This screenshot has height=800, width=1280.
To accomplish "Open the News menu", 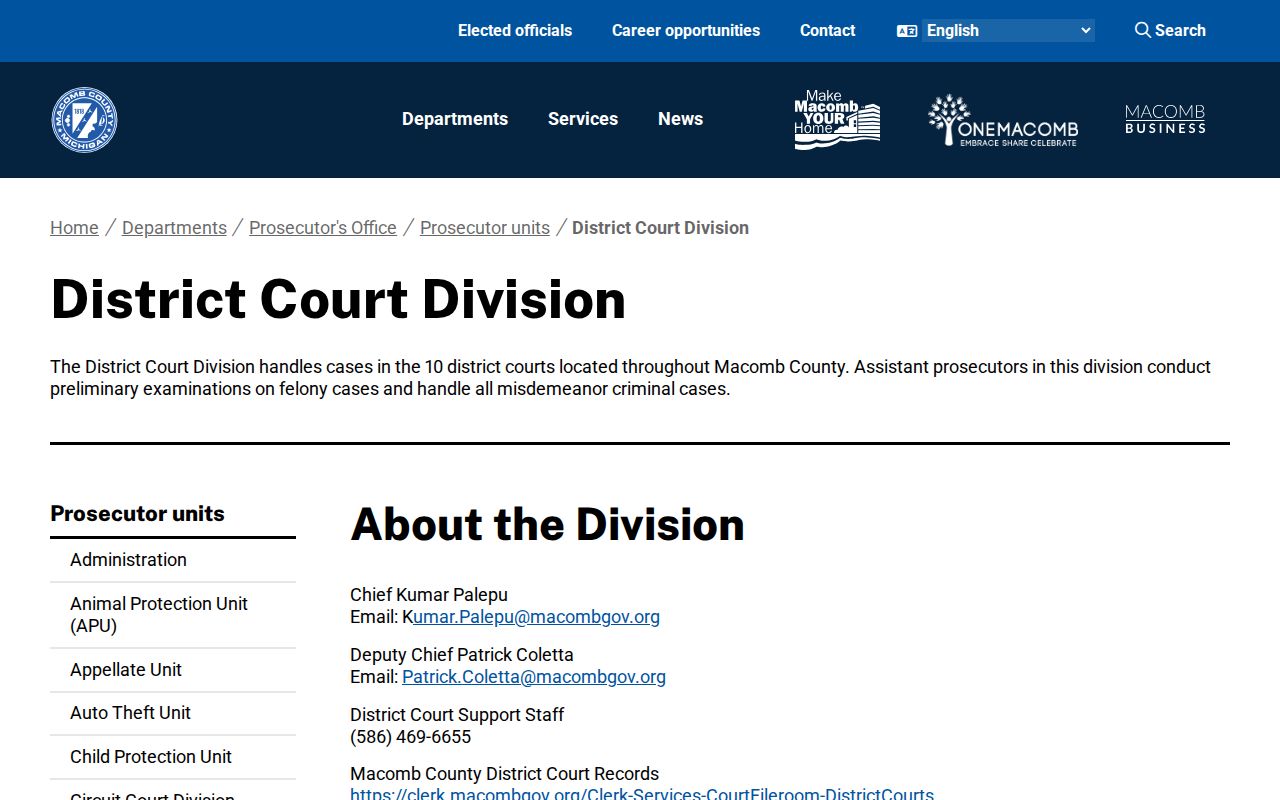I will (x=680, y=119).
